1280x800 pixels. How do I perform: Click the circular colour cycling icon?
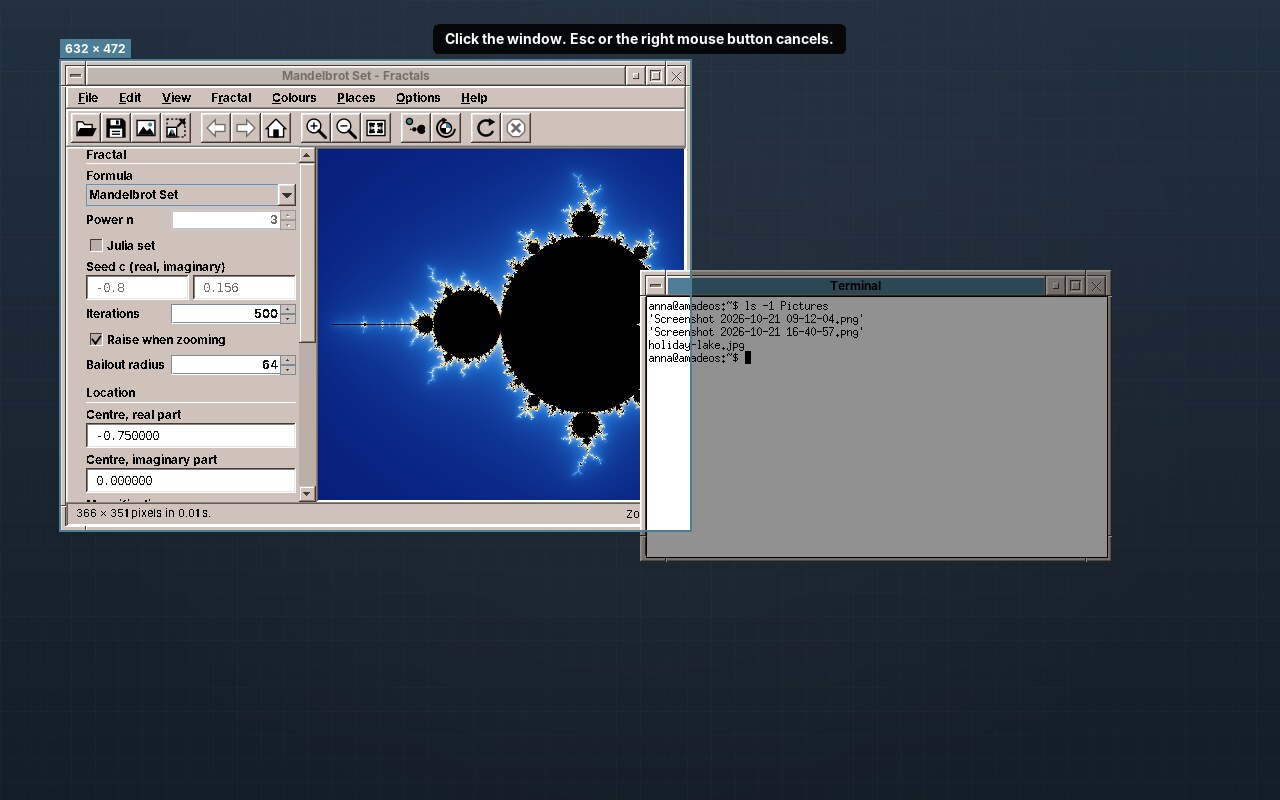click(x=446, y=128)
